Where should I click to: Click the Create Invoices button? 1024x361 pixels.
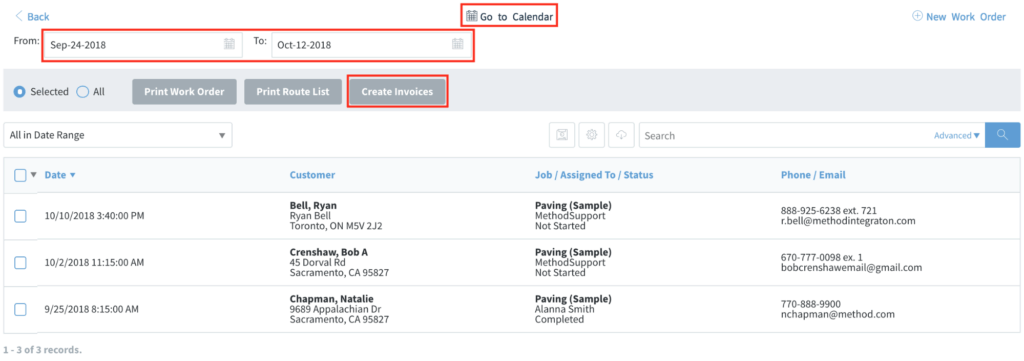(397, 92)
